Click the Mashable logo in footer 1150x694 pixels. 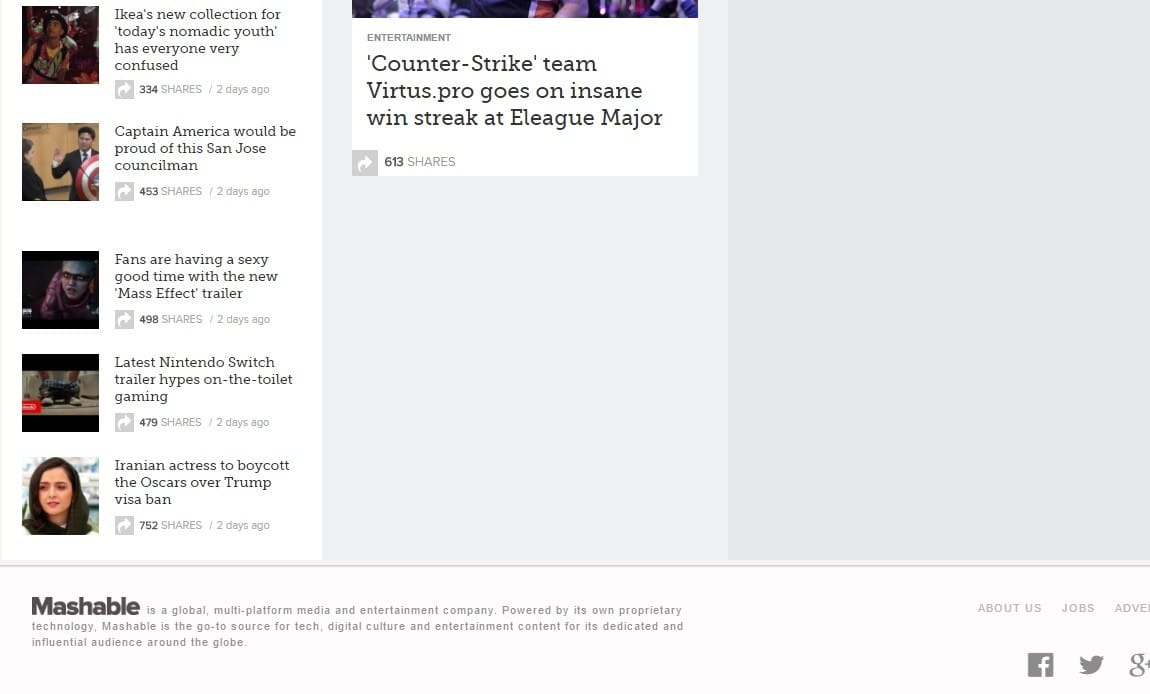(x=85, y=607)
